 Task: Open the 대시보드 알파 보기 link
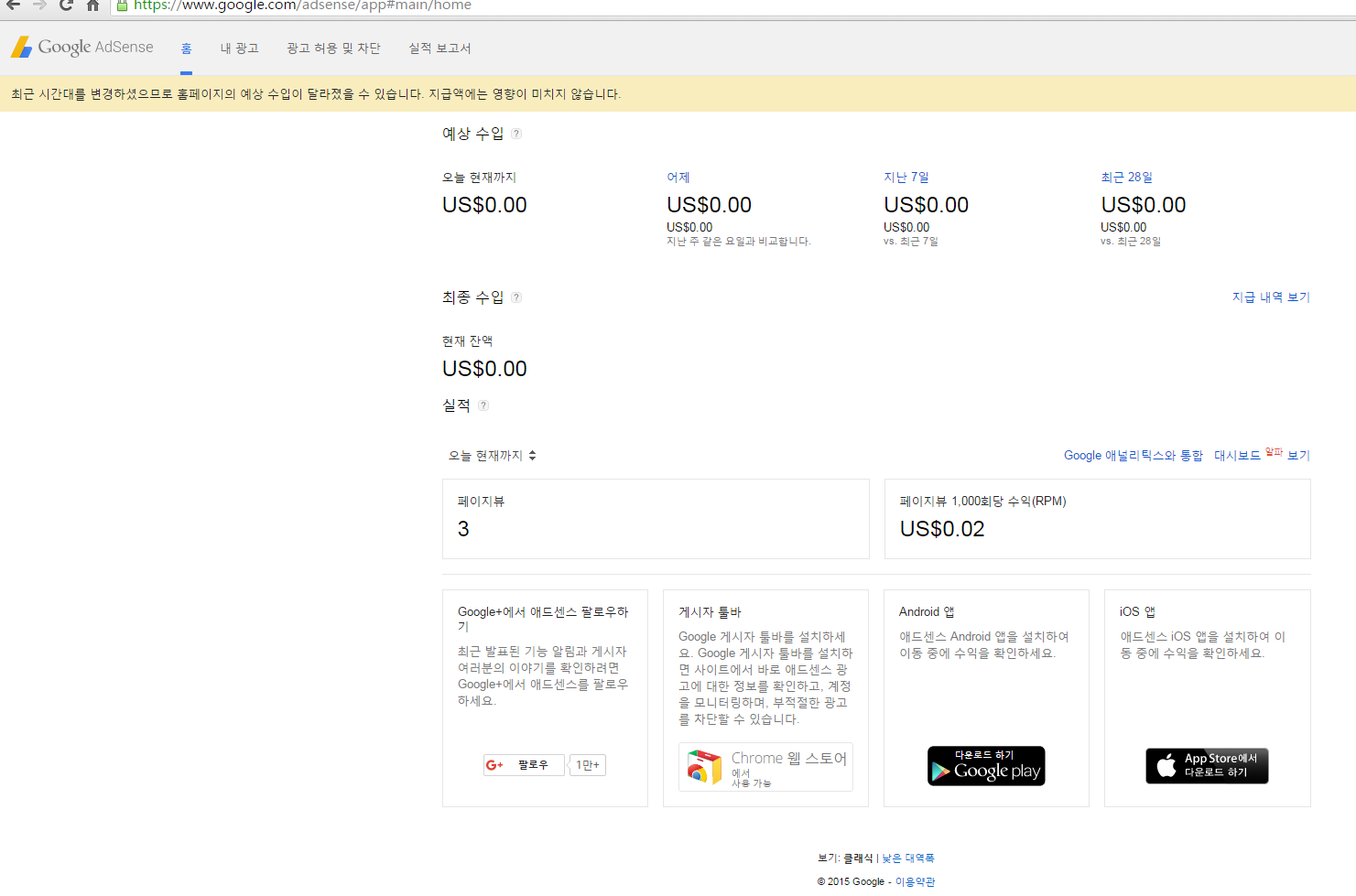tap(1261, 455)
